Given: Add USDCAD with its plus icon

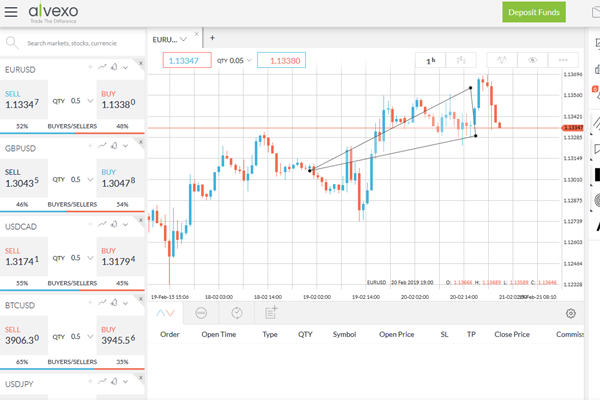Looking at the screenshot, I should coord(90,224).
